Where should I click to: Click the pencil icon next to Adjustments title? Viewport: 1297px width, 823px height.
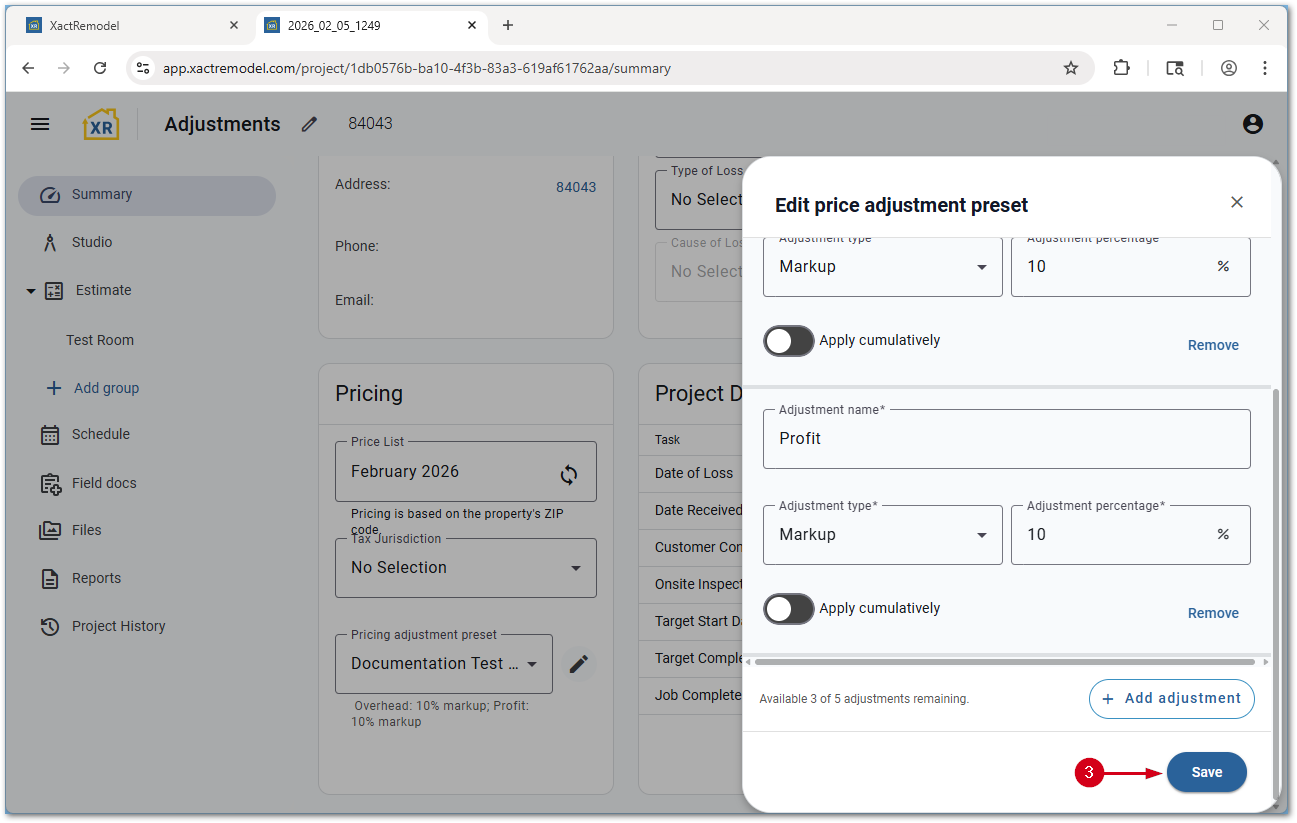310,124
